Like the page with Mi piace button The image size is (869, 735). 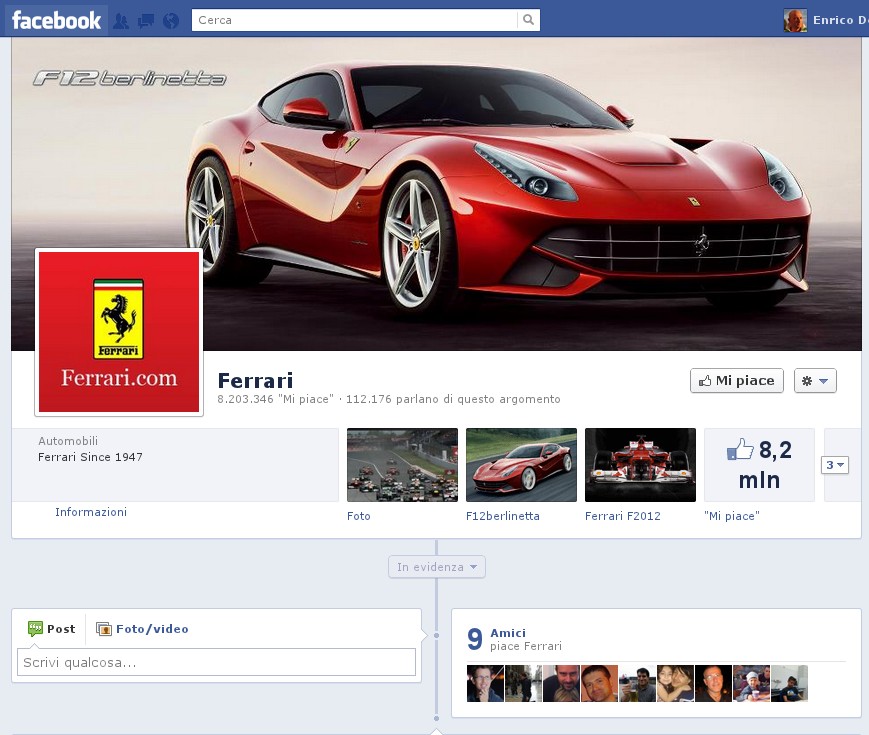click(x=737, y=381)
